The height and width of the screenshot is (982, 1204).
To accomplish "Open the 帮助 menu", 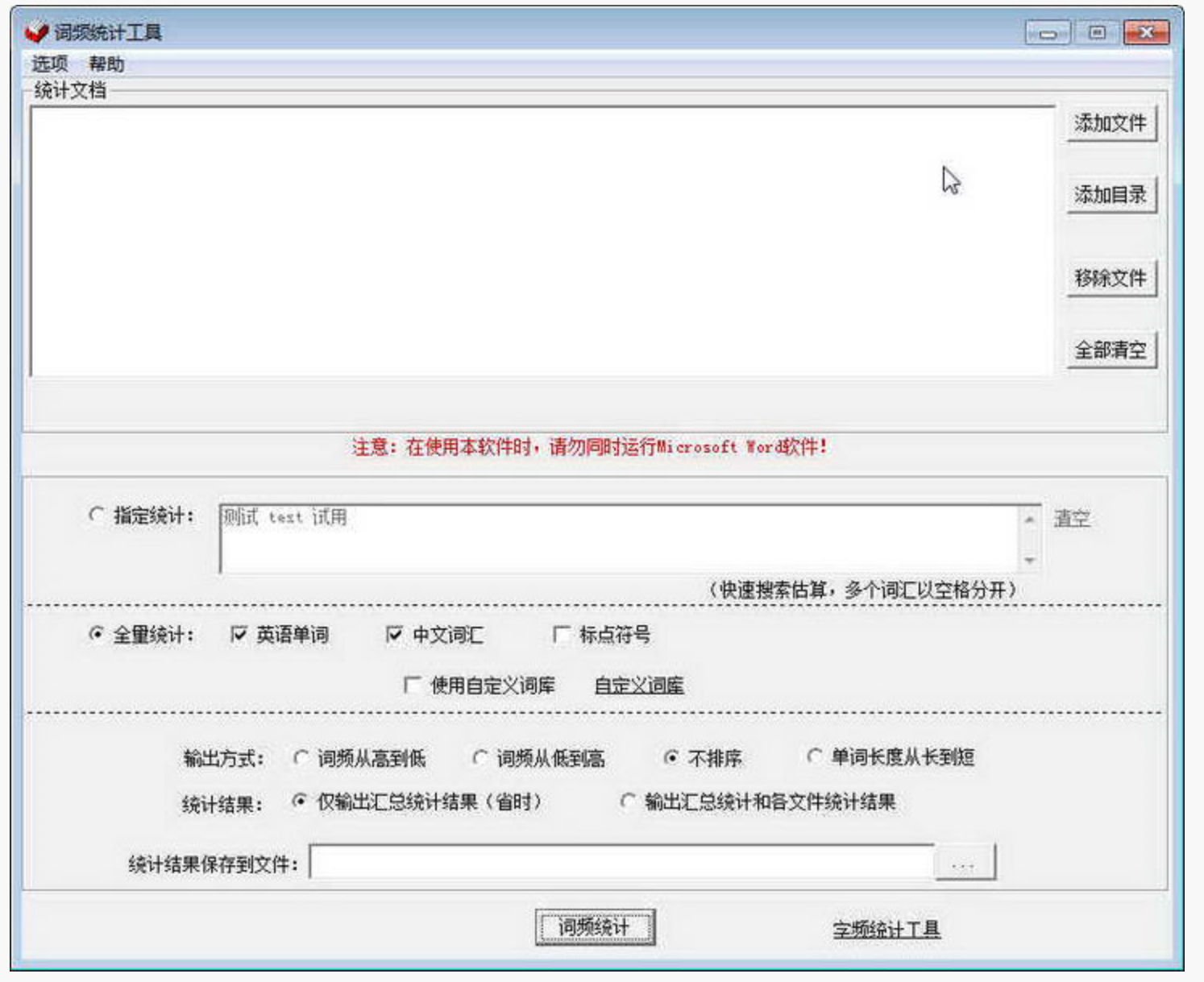I will [x=106, y=64].
